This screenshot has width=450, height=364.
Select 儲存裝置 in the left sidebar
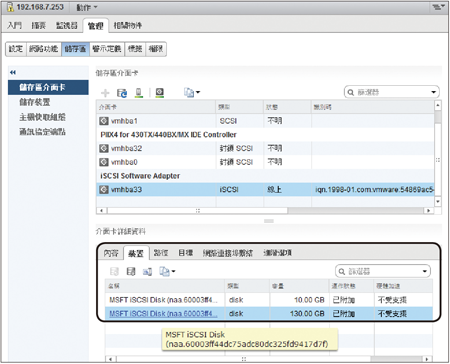(x=35, y=102)
